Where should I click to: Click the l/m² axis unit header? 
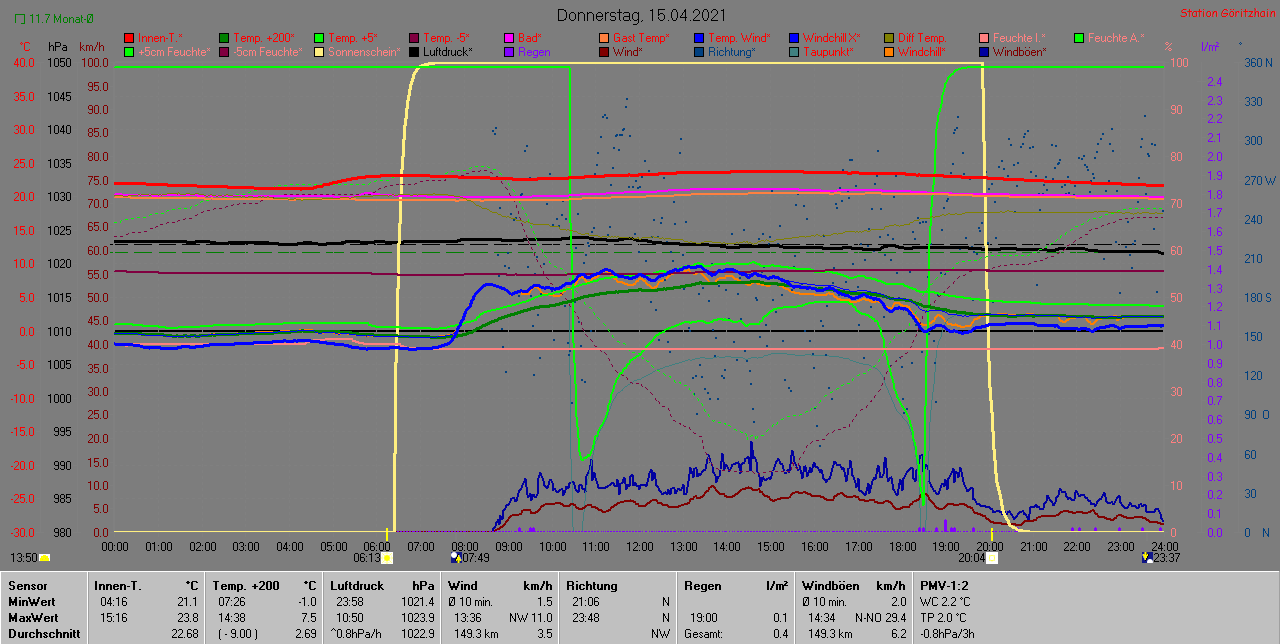[x=1210, y=48]
